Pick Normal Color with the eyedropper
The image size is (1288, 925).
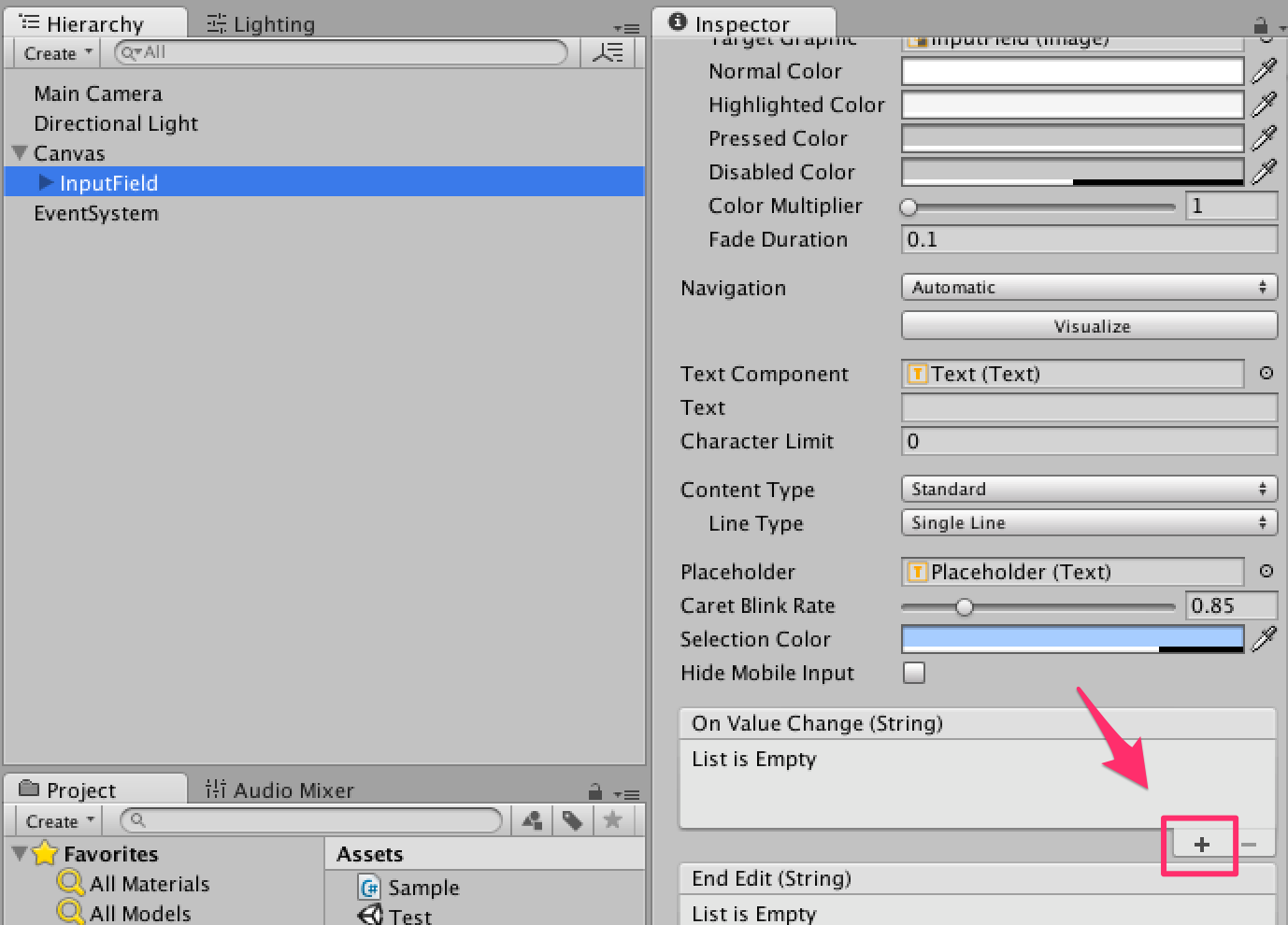[1265, 70]
